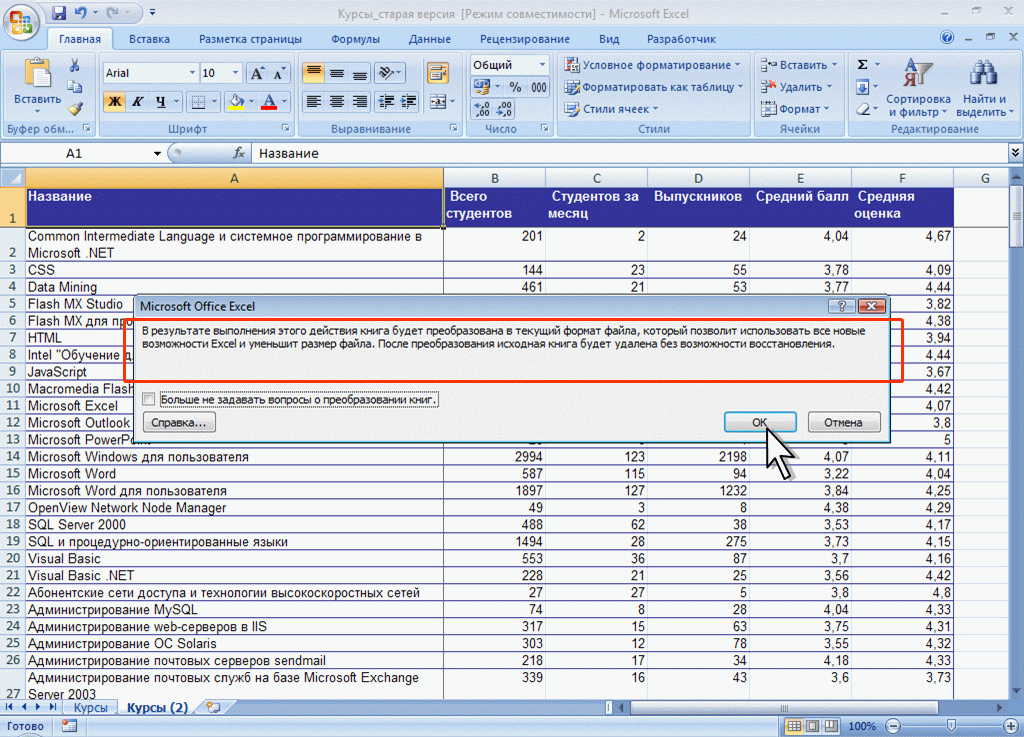The height and width of the screenshot is (737, 1024).
Task: Click the dialog's help question mark button
Action: [841, 306]
